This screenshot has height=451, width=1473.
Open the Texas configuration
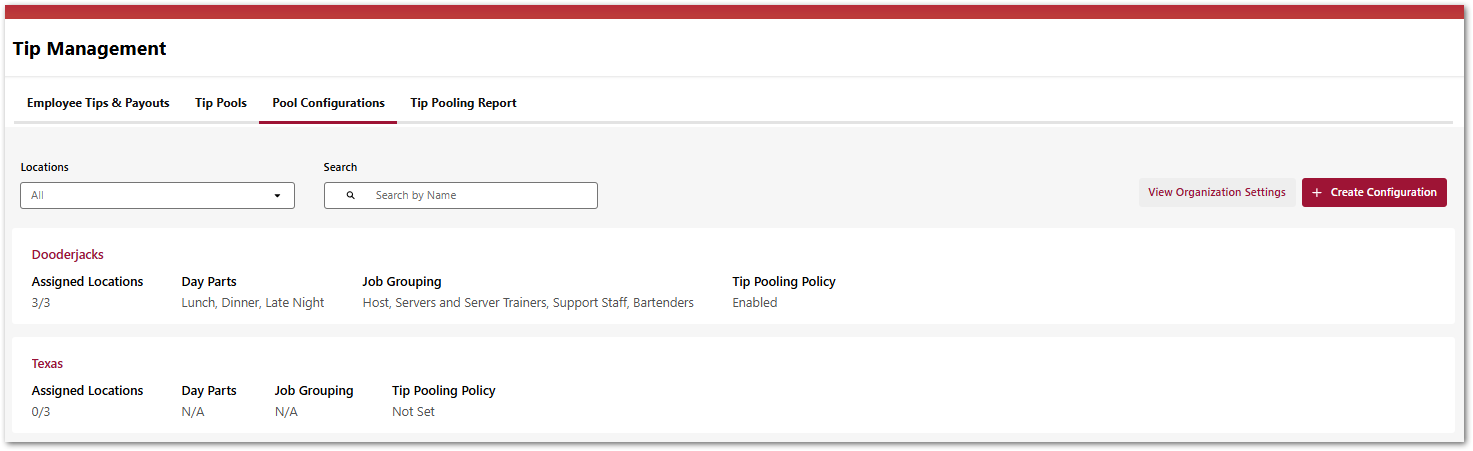tap(48, 364)
